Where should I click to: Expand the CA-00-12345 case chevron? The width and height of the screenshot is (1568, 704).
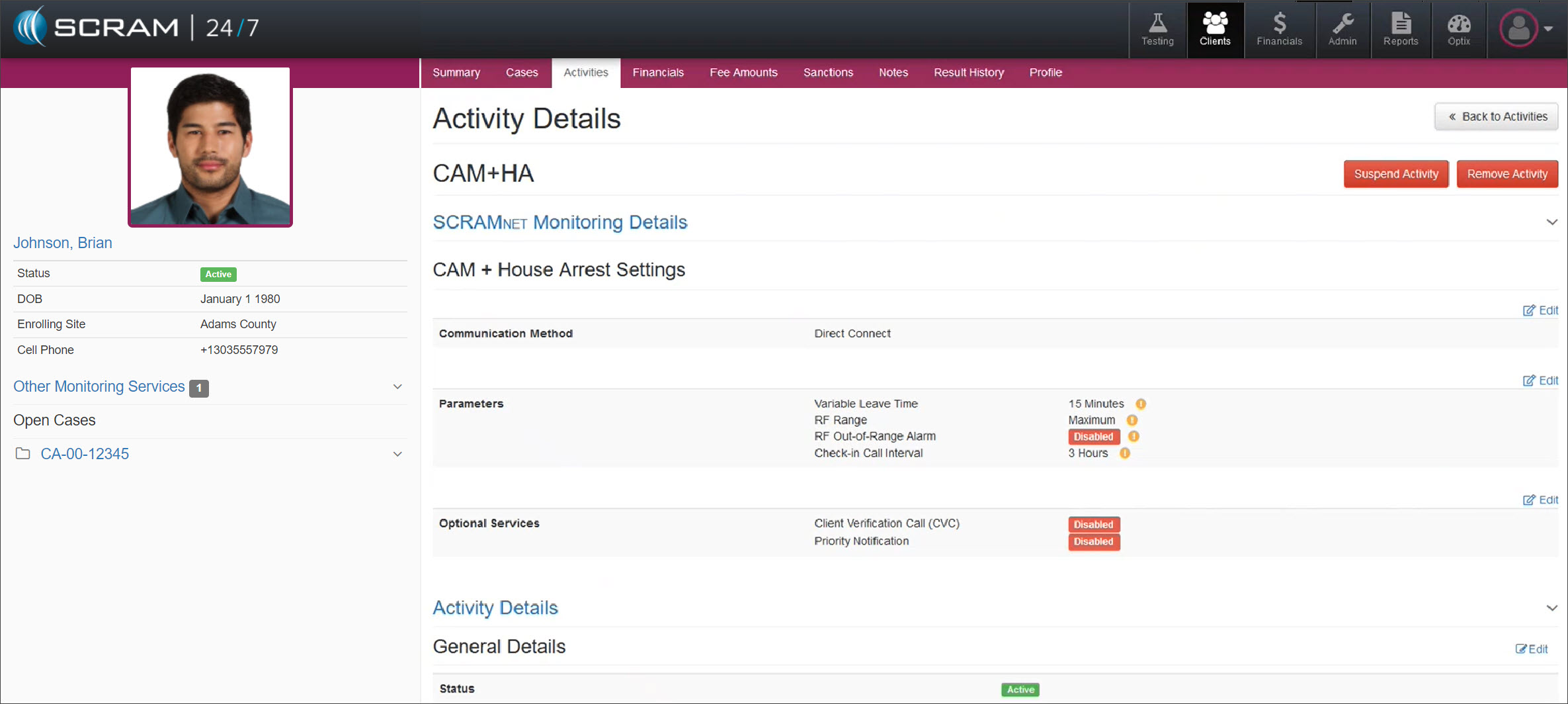pos(397,454)
